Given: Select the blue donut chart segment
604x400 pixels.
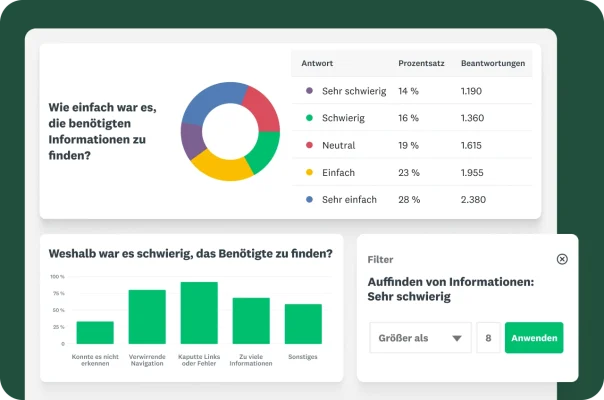Looking at the screenshot, I should (210, 99).
